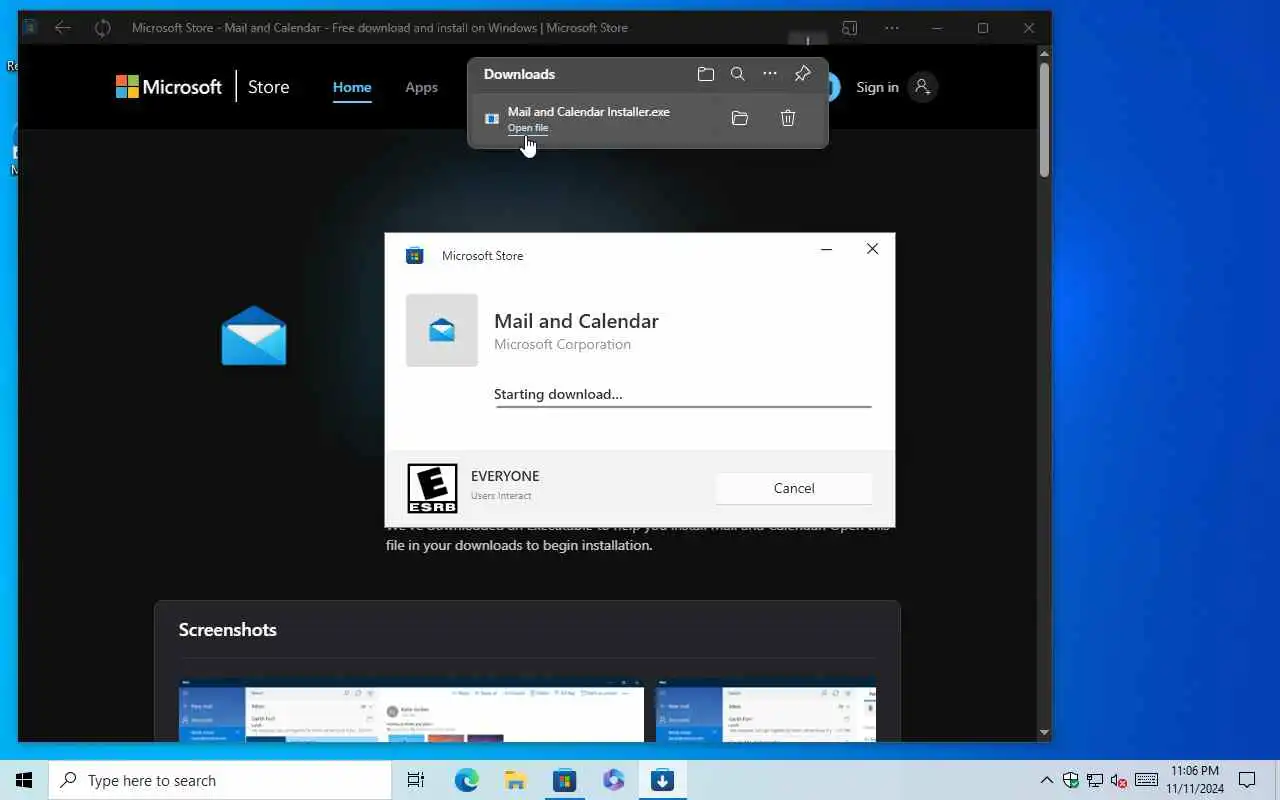Pin the Downloads panel
Viewport: 1280px width, 800px height.
pyautogui.click(x=802, y=74)
